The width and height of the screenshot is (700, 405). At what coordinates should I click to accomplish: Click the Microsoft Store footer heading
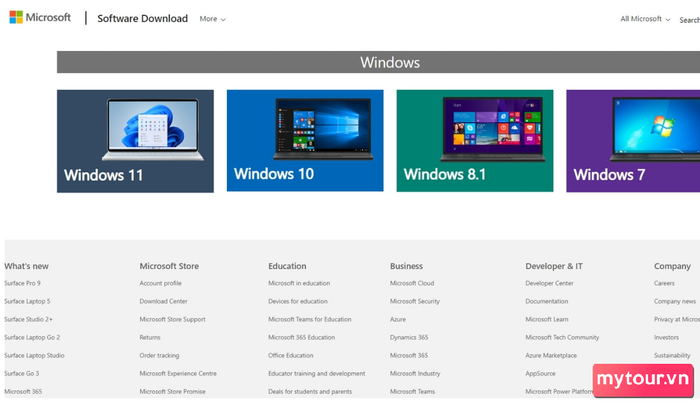(x=169, y=266)
